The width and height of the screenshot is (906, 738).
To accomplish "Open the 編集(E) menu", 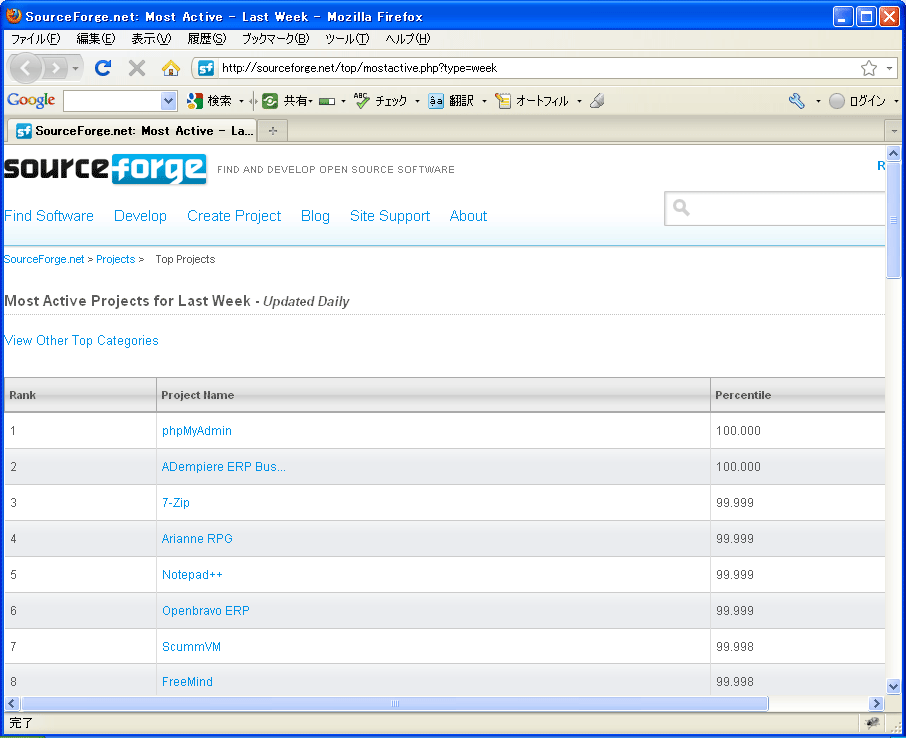I will tap(96, 39).
